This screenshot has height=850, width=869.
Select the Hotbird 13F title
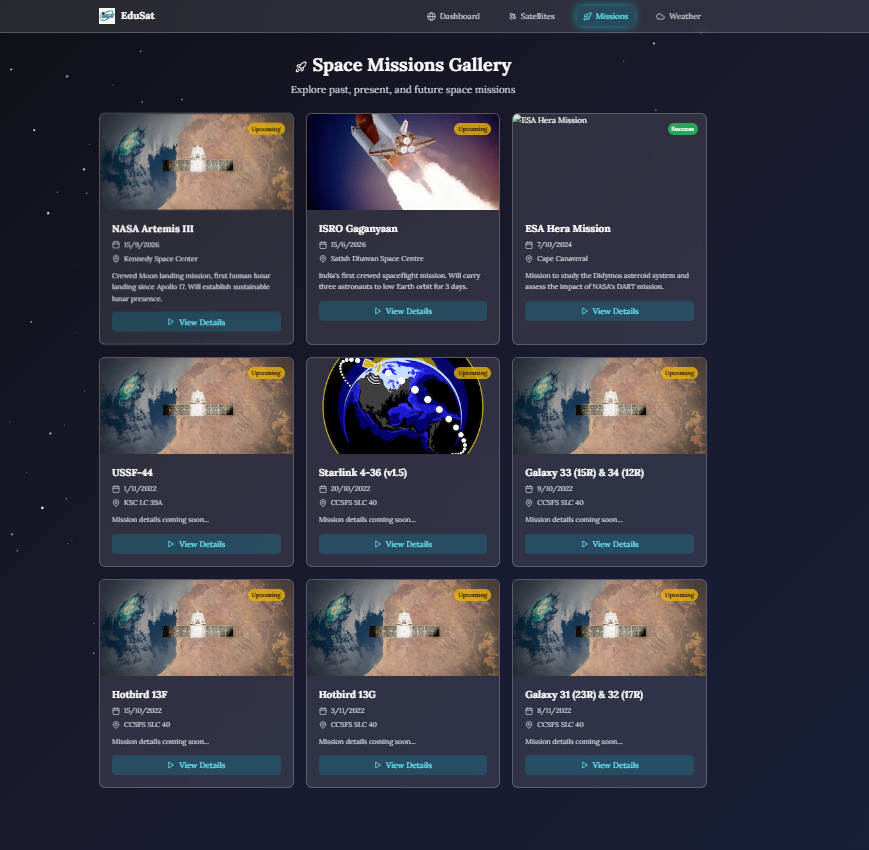tap(140, 695)
